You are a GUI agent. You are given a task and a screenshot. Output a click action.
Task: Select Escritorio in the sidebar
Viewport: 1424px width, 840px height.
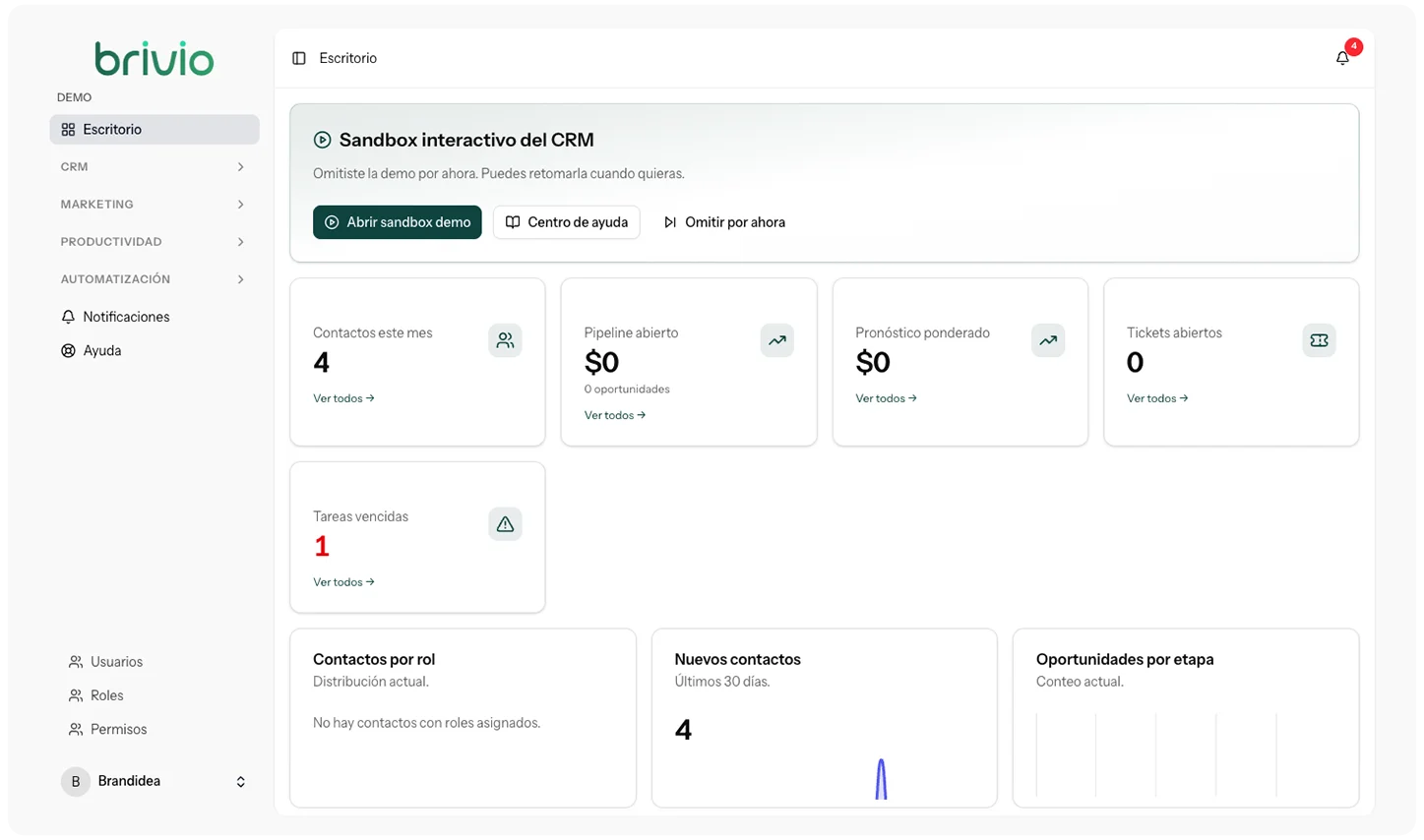coord(155,130)
